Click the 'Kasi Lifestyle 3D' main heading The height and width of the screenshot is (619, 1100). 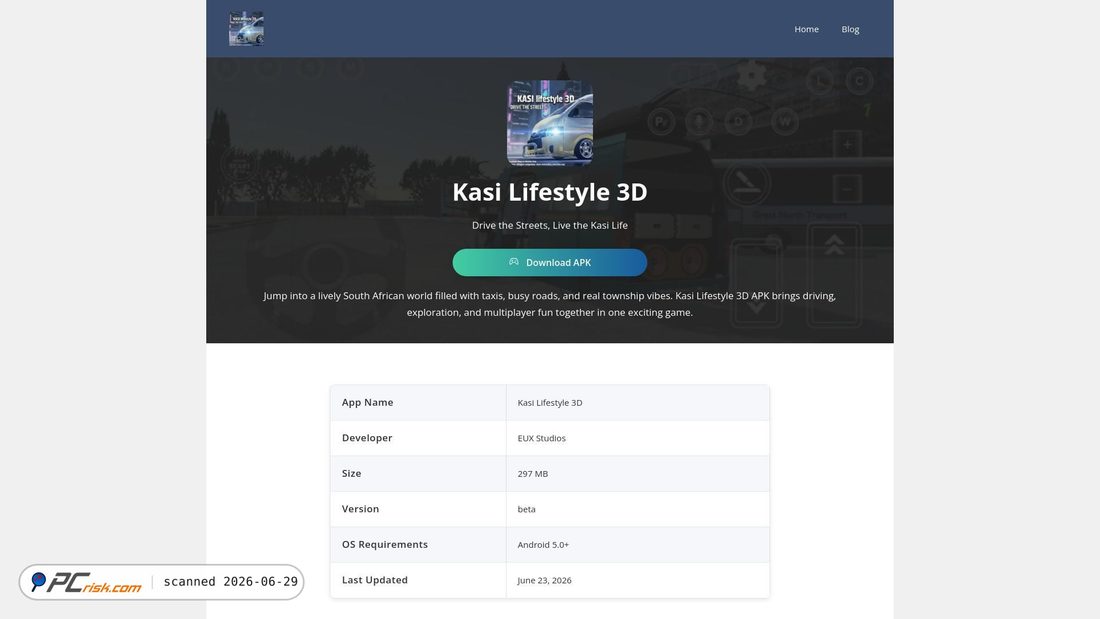point(550,192)
